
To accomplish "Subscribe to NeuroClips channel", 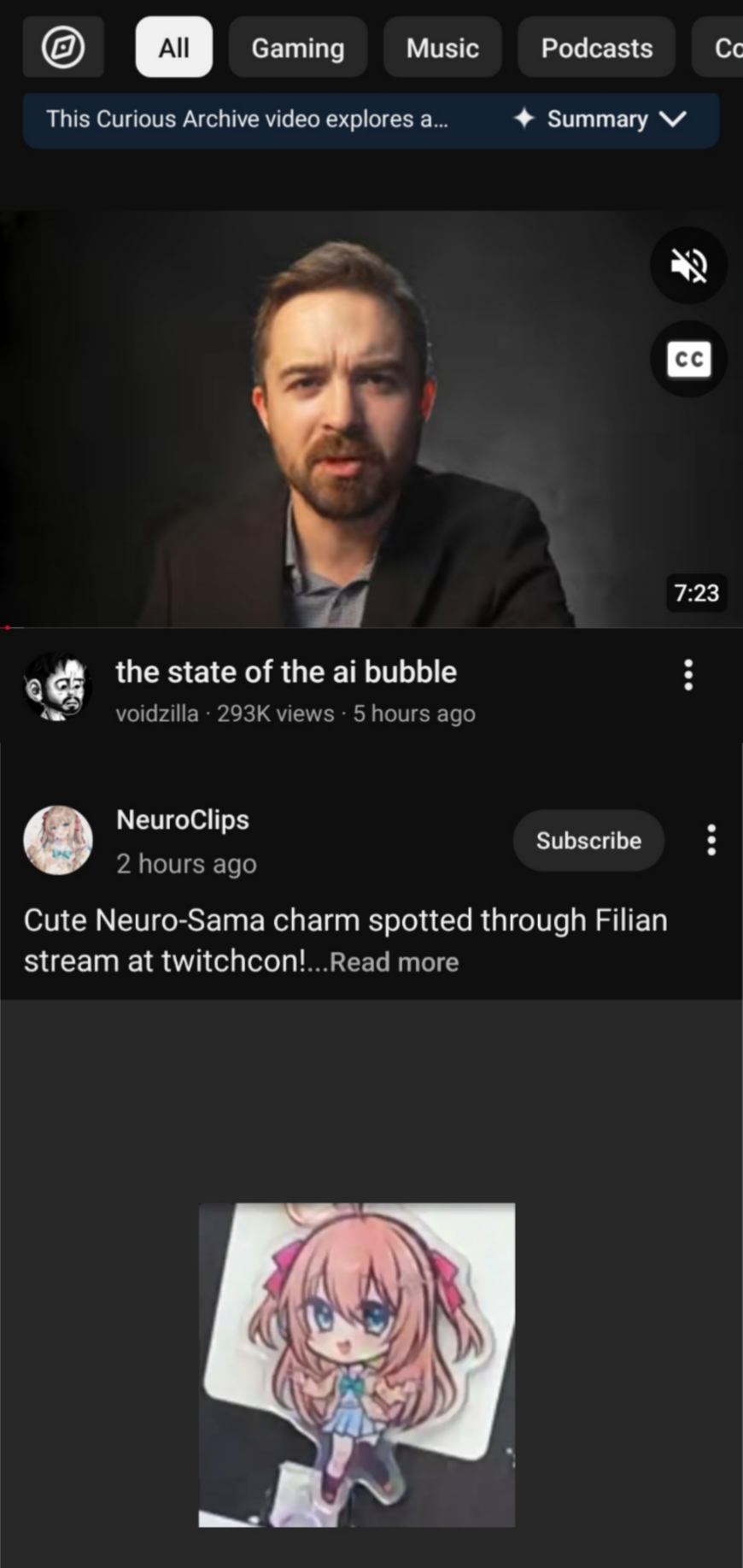I will [x=588, y=840].
